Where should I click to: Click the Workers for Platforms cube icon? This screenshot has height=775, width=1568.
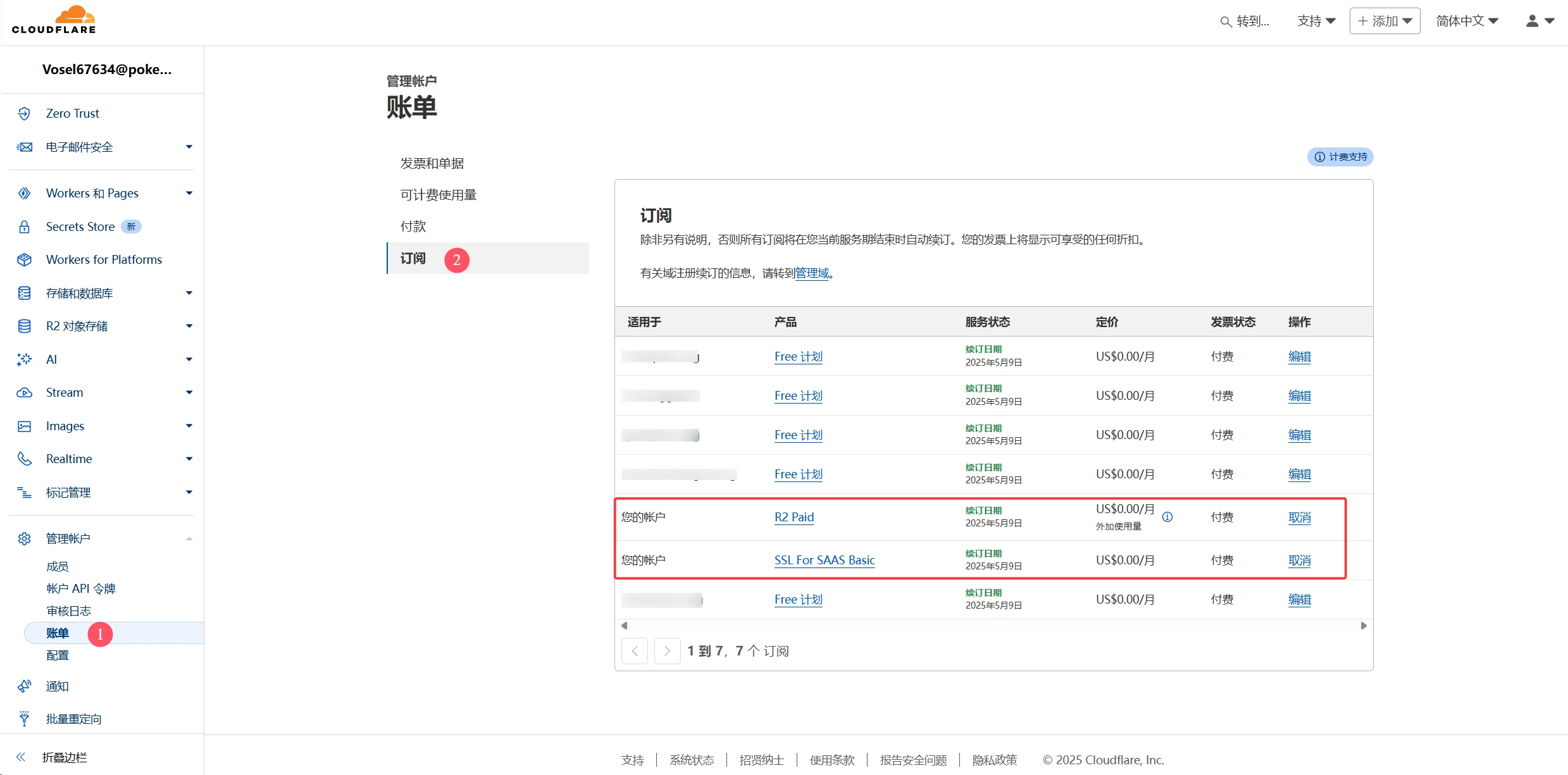click(24, 260)
